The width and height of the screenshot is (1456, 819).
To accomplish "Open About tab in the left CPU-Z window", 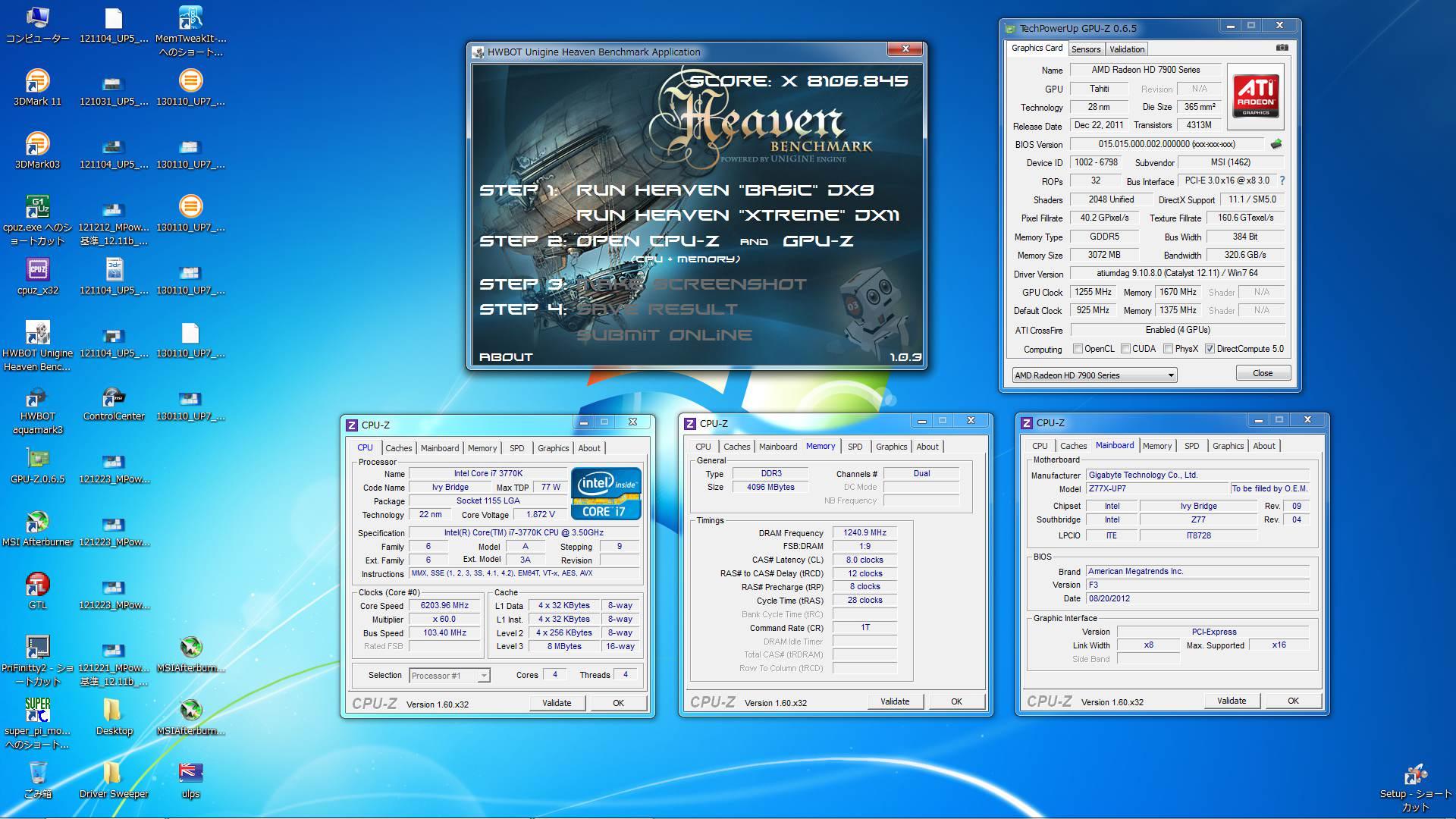I will 589,448.
